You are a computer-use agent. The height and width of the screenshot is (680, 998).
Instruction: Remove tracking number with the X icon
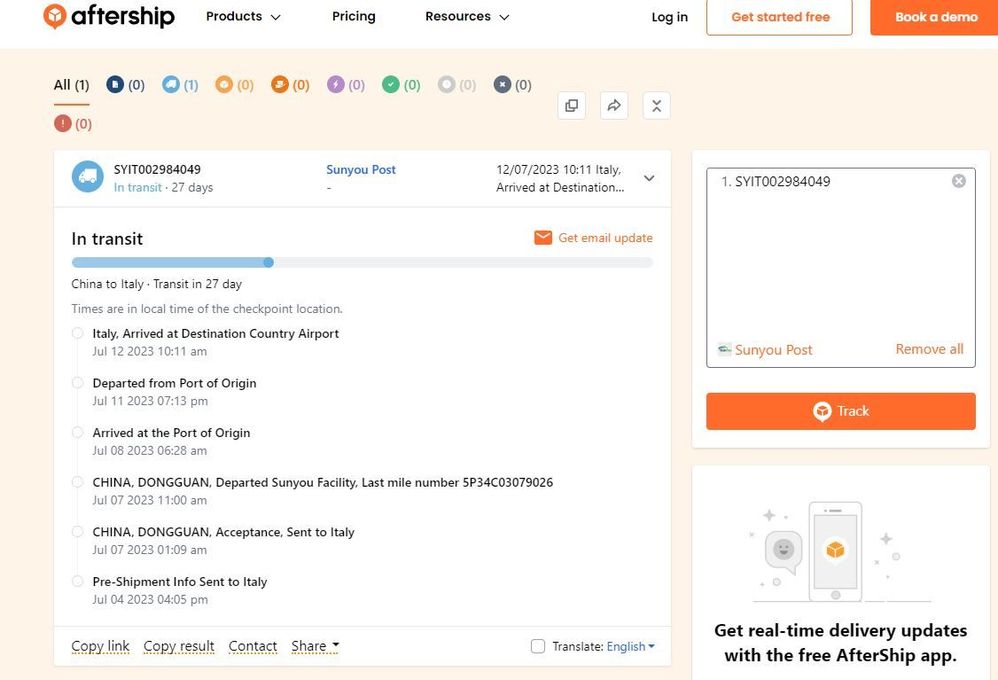click(959, 181)
